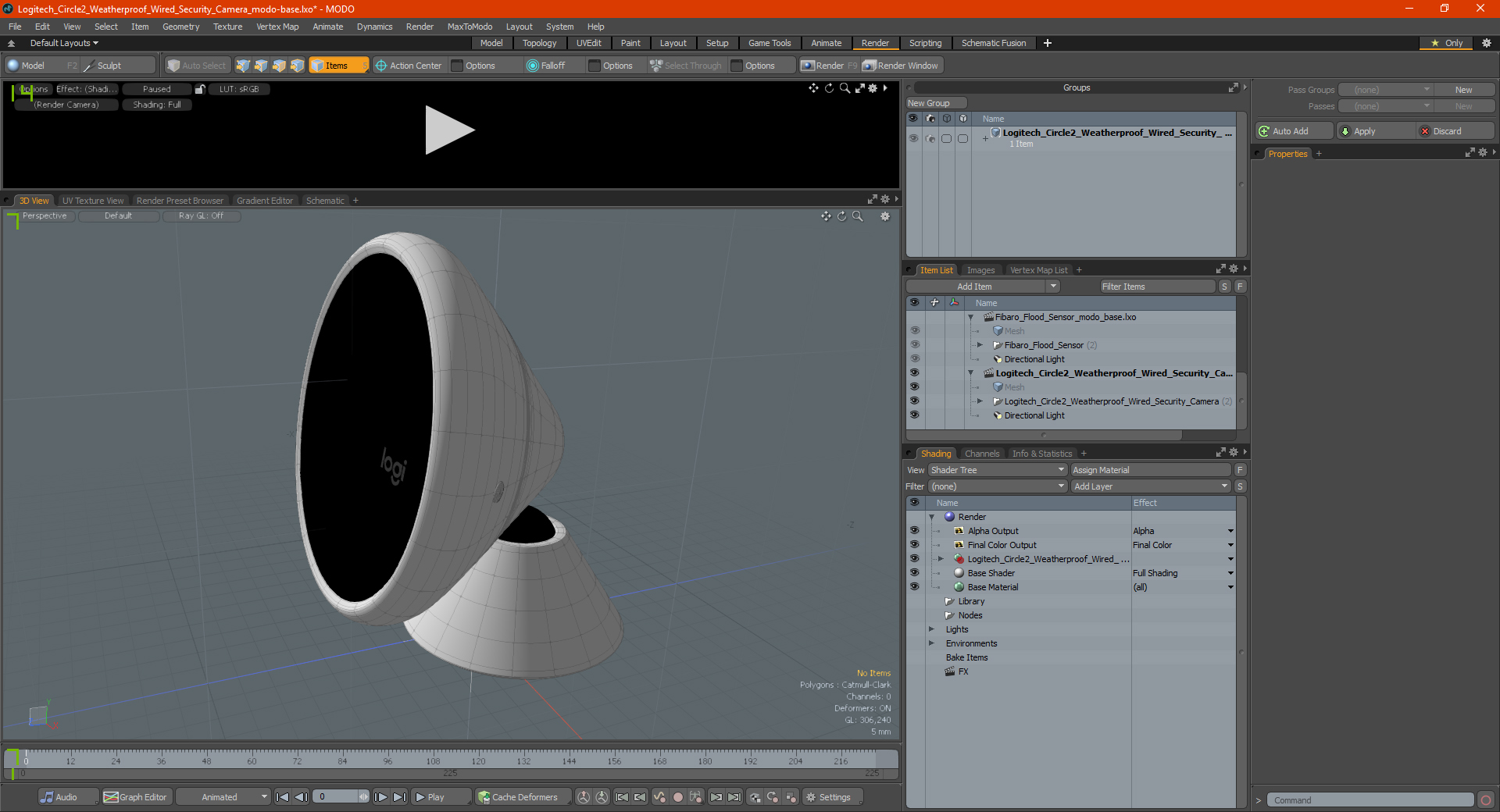Select the Polygons selection mode cube icon
Screen dimensions: 1500x812
tap(279, 66)
